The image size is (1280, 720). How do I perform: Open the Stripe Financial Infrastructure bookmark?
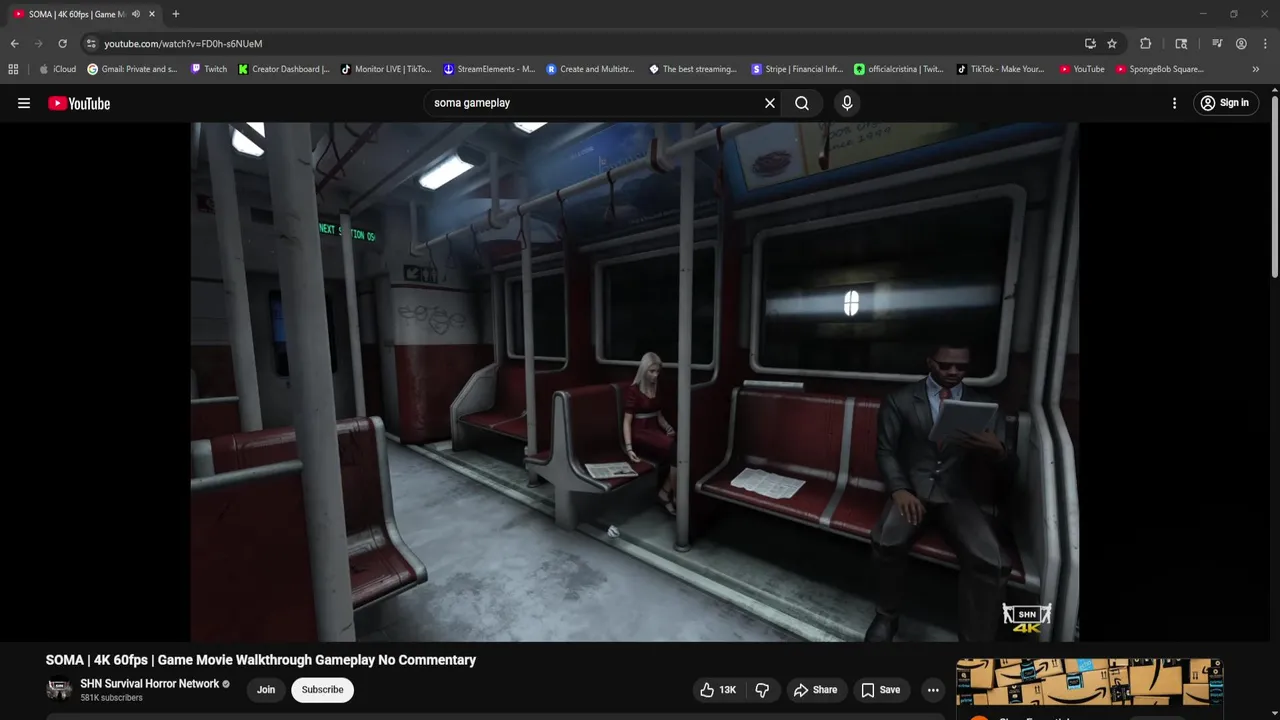[797, 69]
